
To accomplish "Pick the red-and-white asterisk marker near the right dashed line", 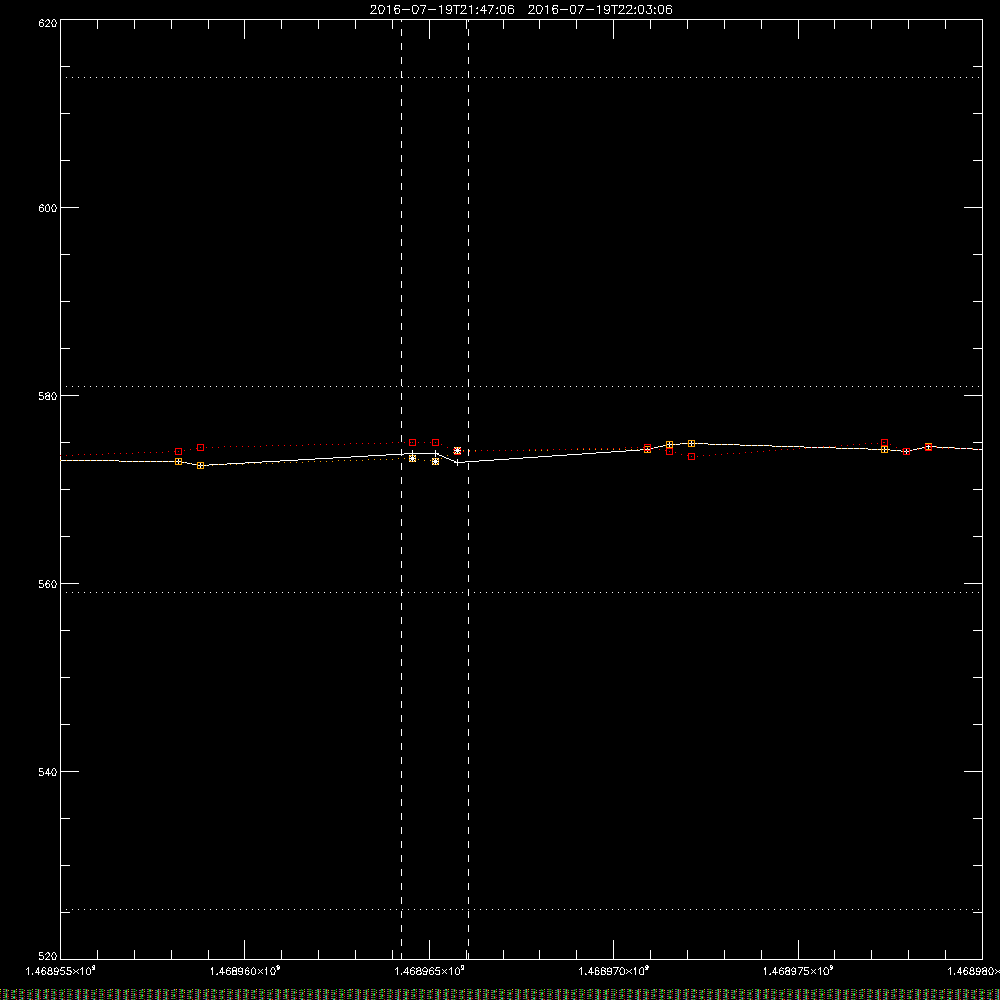I will pos(457,451).
